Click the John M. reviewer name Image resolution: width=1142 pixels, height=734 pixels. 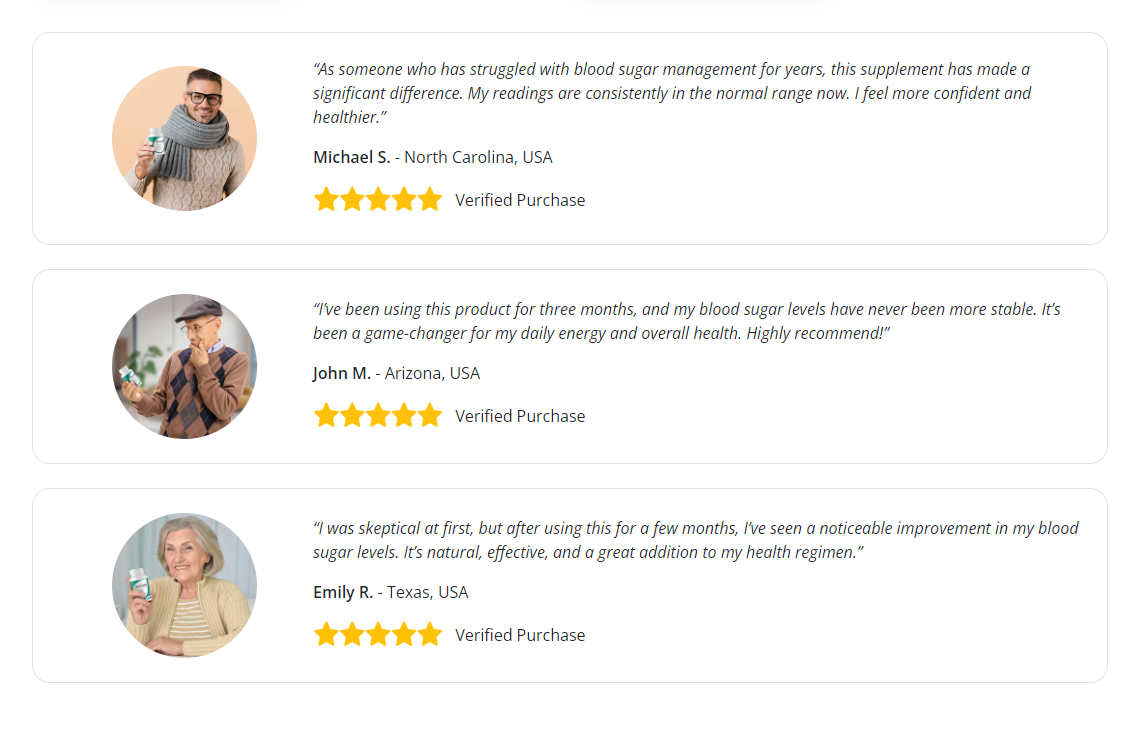(x=342, y=374)
